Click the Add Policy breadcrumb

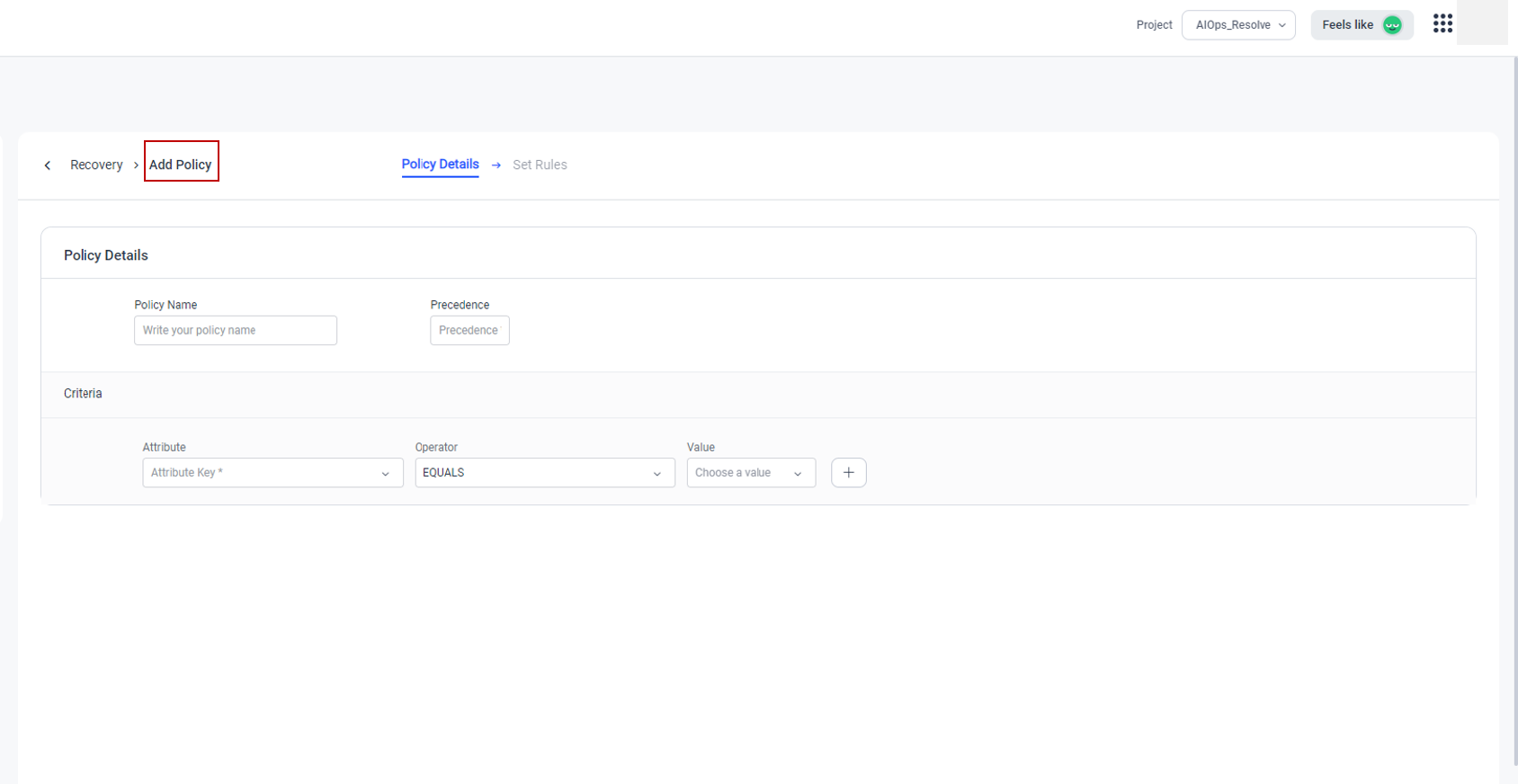[181, 165]
